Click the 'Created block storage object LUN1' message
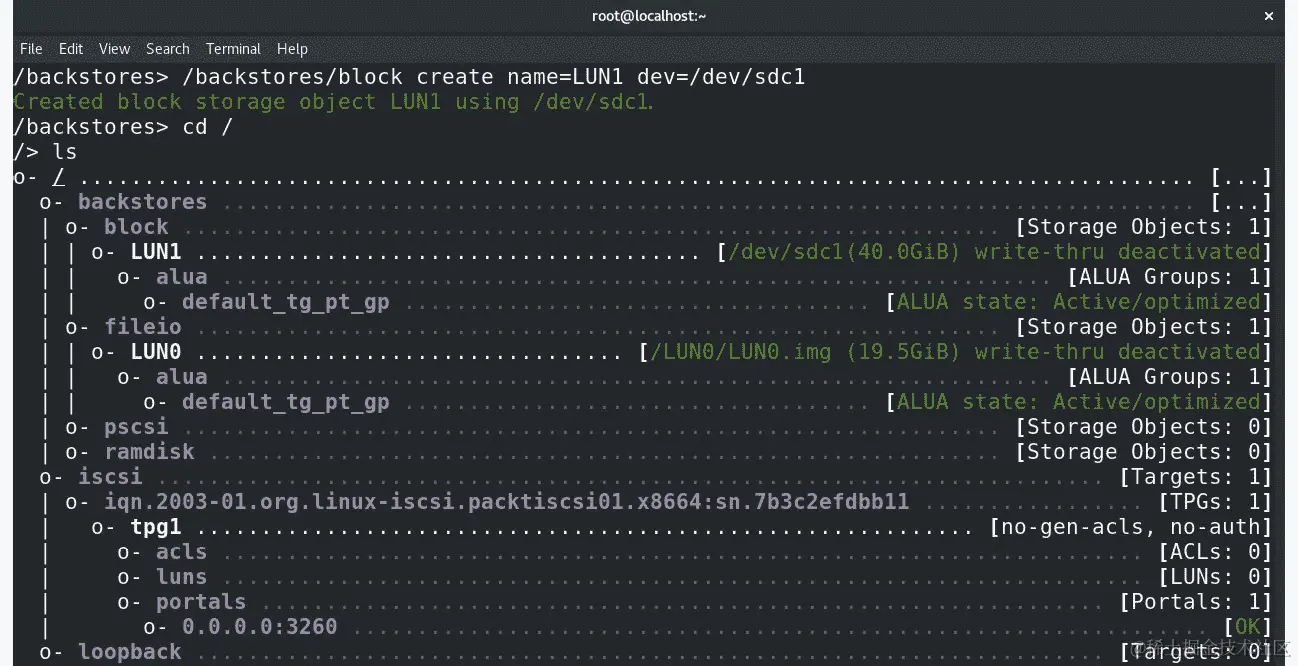The image size is (1298, 666). point(333,102)
